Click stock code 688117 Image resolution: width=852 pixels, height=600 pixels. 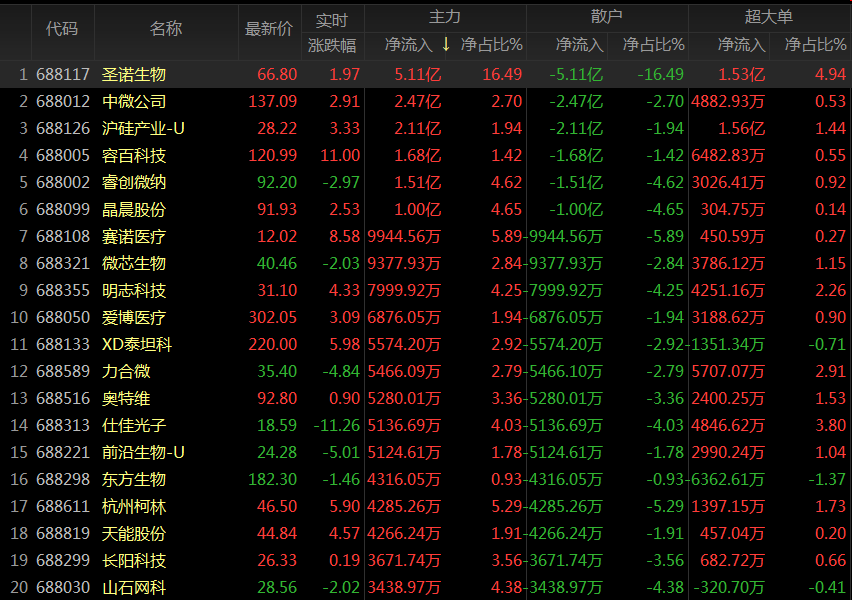click(63, 74)
